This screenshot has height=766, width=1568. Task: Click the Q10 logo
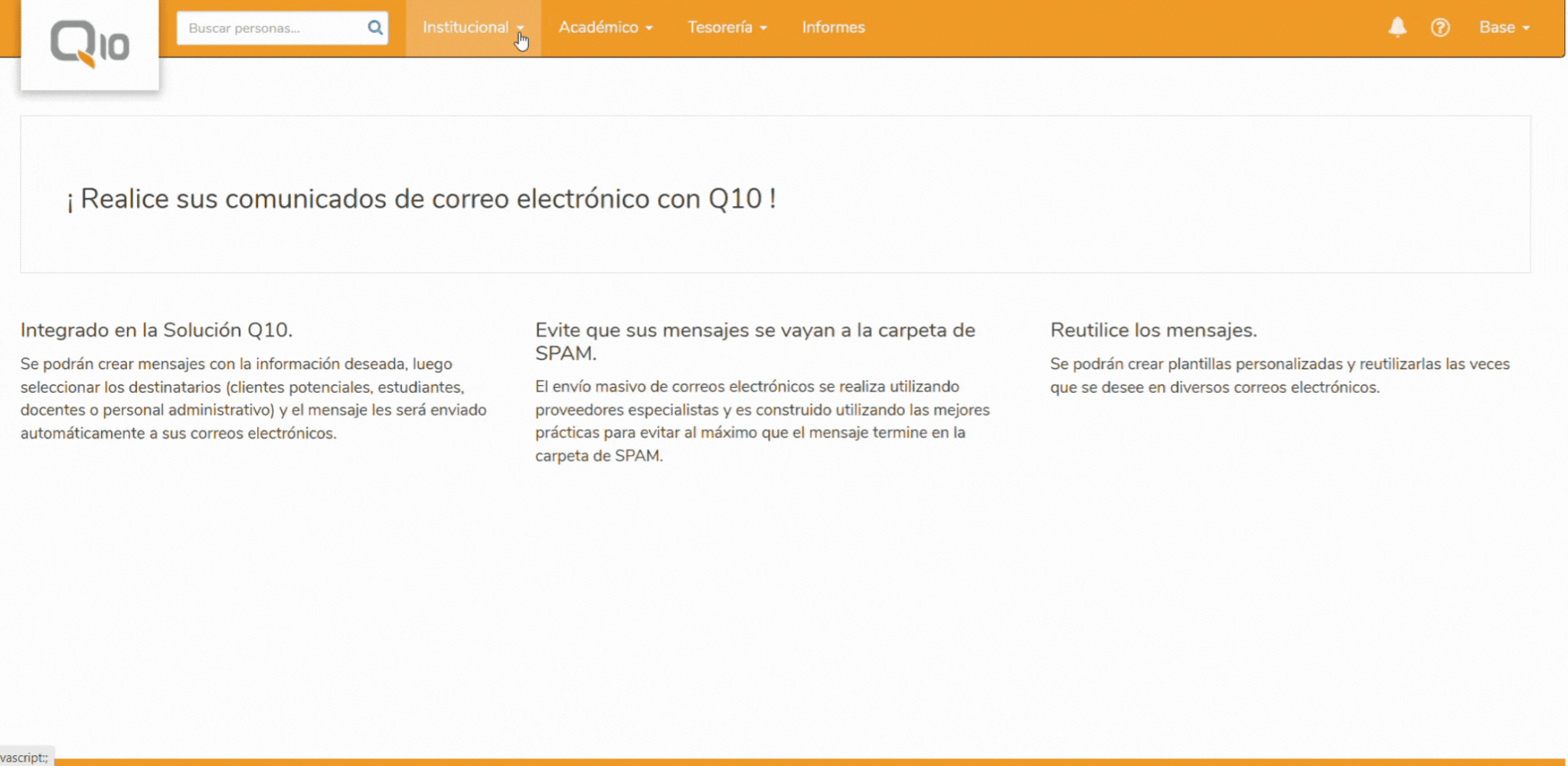tap(90, 44)
